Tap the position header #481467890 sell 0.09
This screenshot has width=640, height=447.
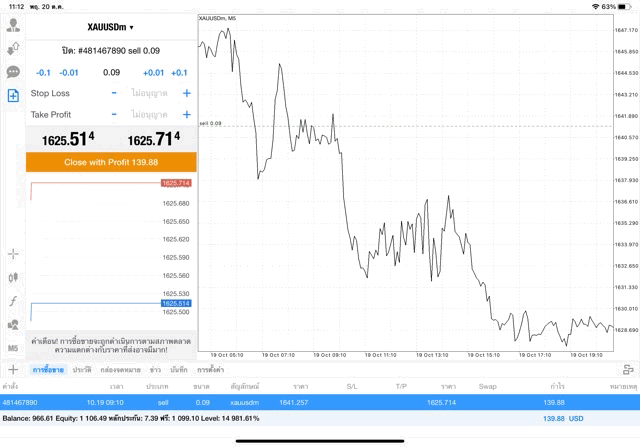click(x=111, y=51)
